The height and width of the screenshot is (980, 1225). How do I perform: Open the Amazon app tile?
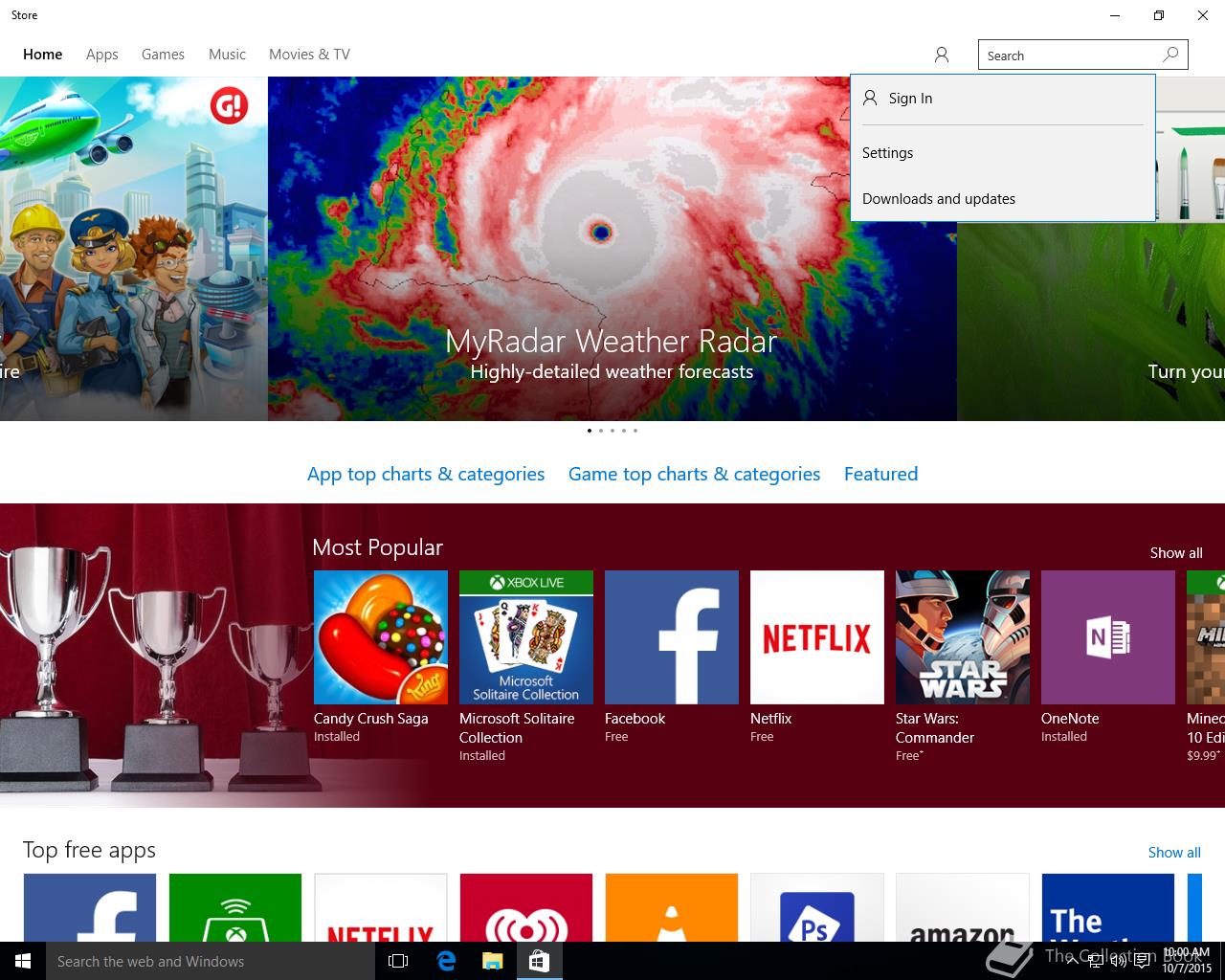[963, 907]
